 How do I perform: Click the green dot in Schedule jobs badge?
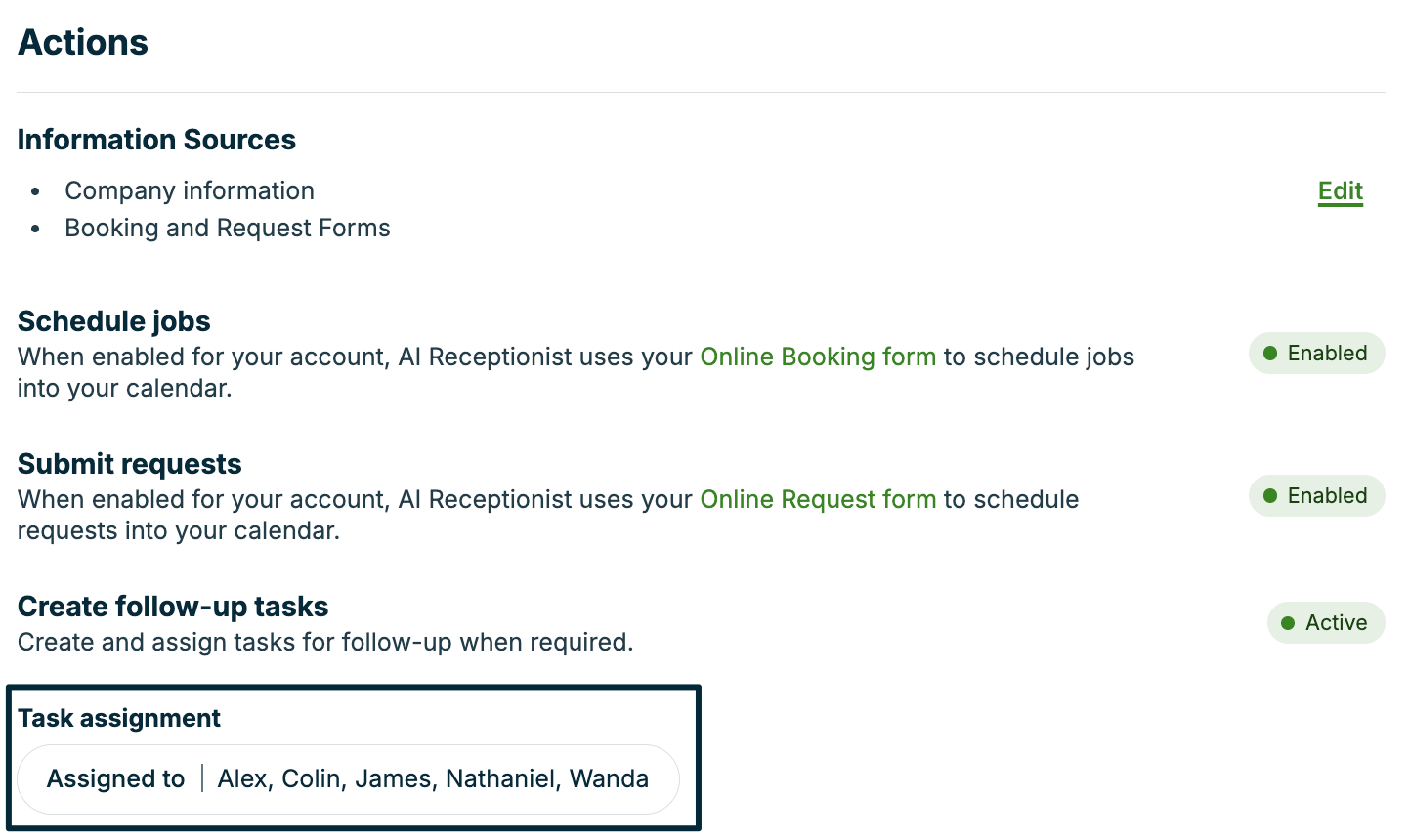coord(1270,354)
